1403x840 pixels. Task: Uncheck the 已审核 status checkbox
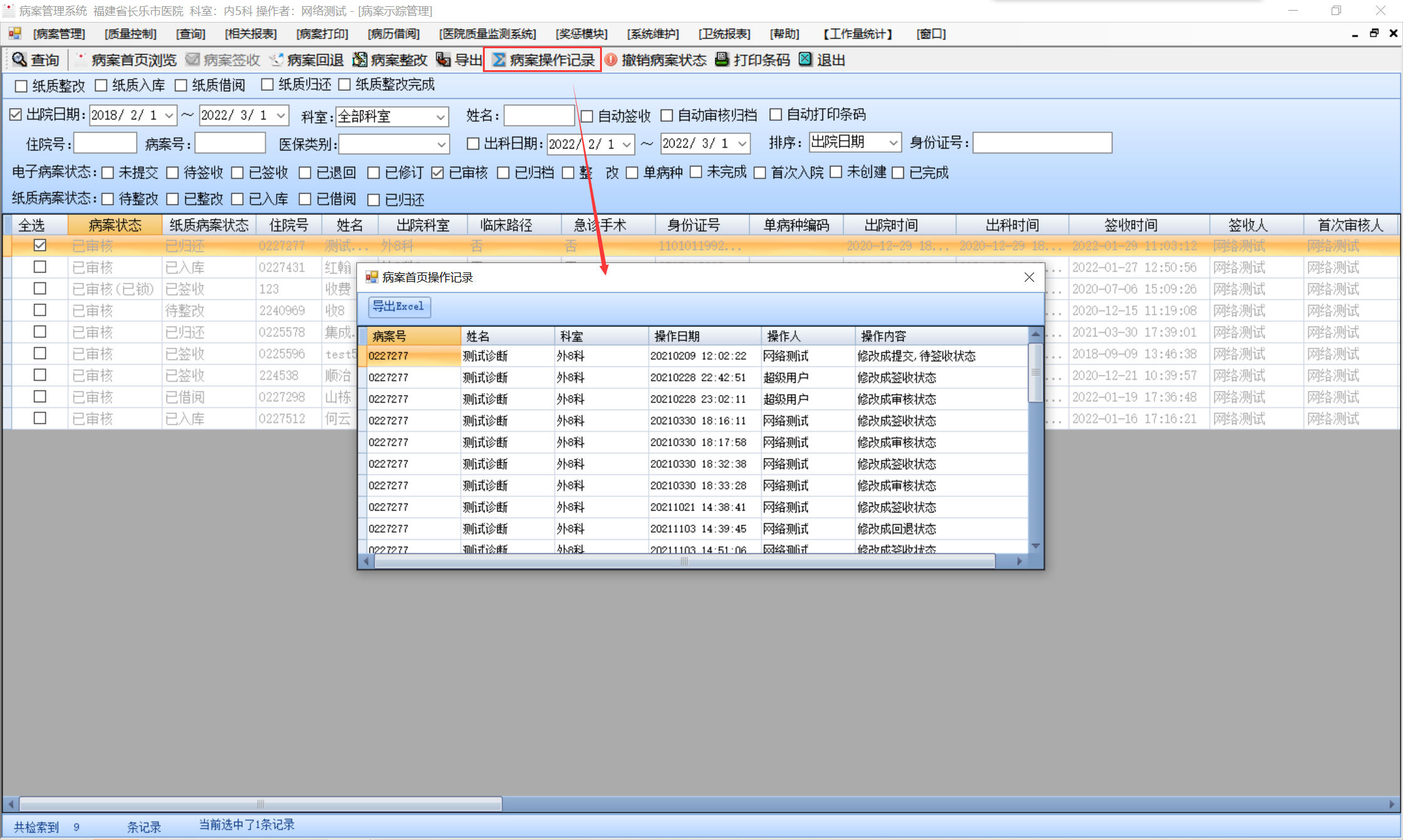coord(438,172)
